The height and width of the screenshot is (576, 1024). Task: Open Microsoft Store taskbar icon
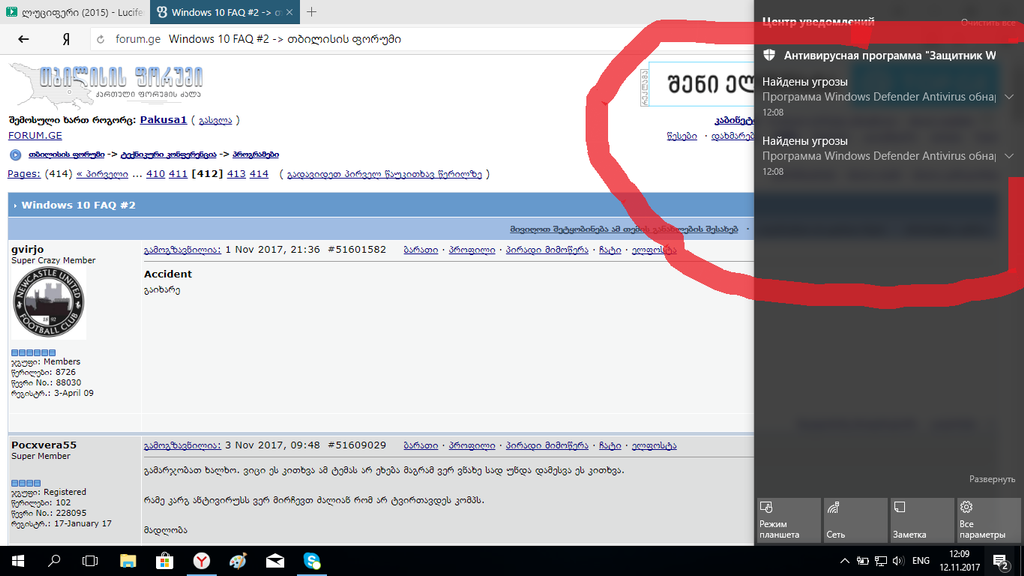[x=165, y=561]
